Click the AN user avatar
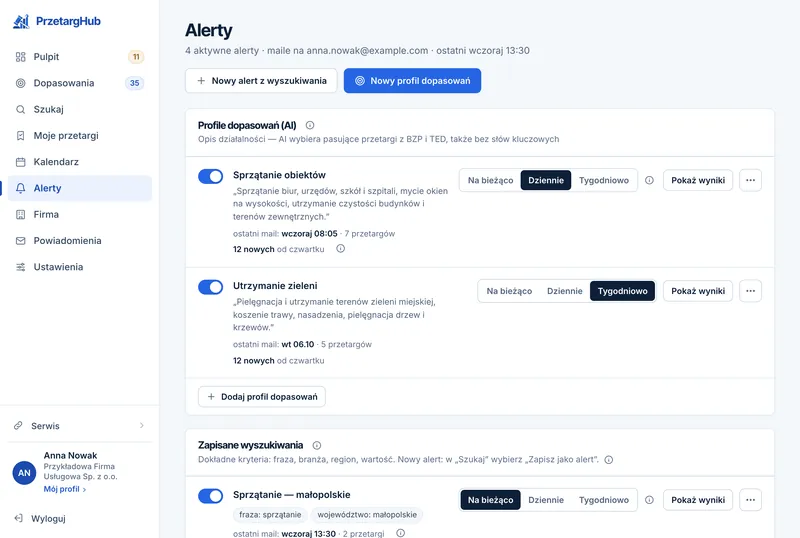Screen dimensions: 800x538 click(x=24, y=473)
